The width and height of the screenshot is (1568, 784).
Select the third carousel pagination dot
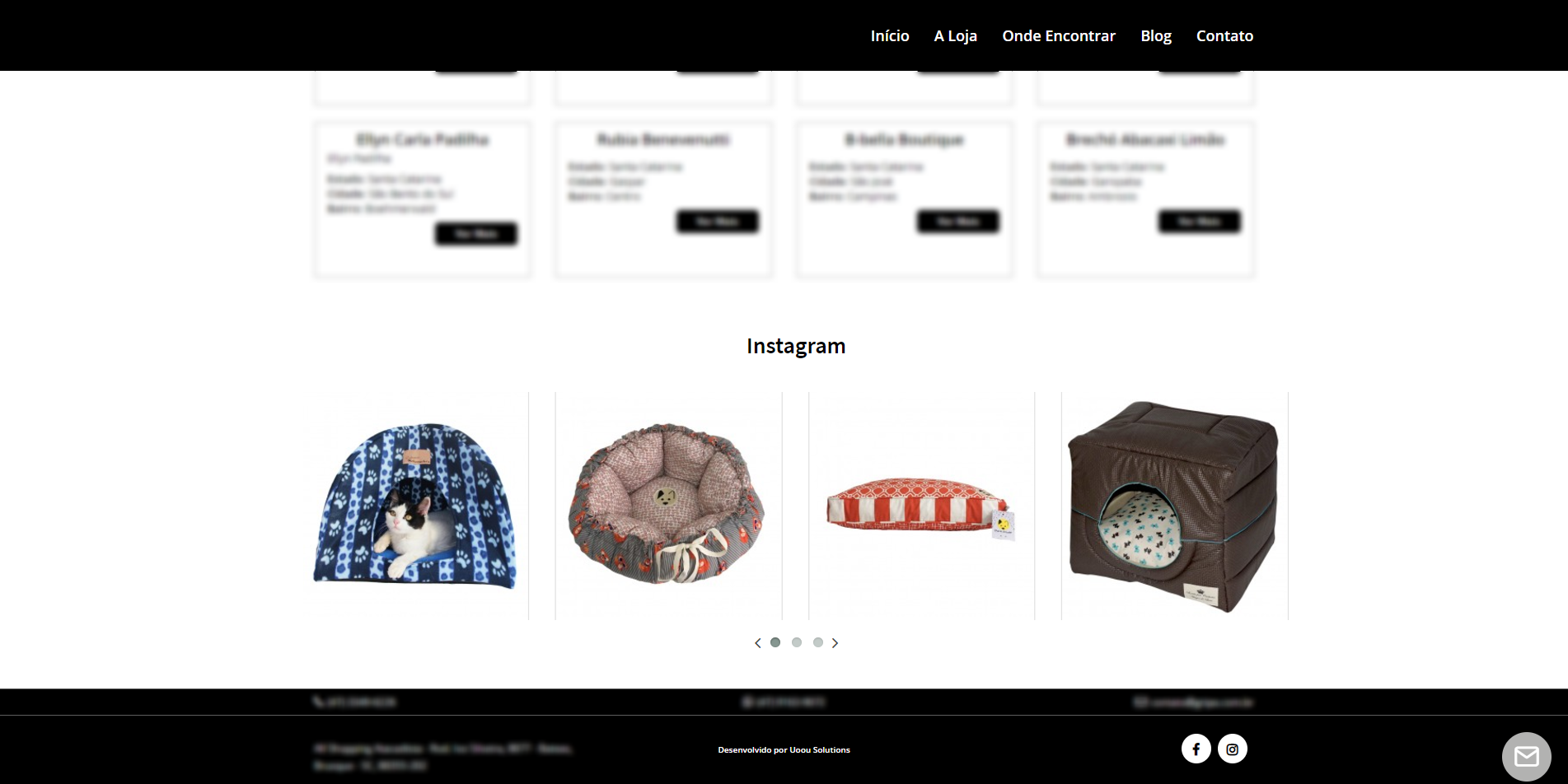tap(818, 642)
